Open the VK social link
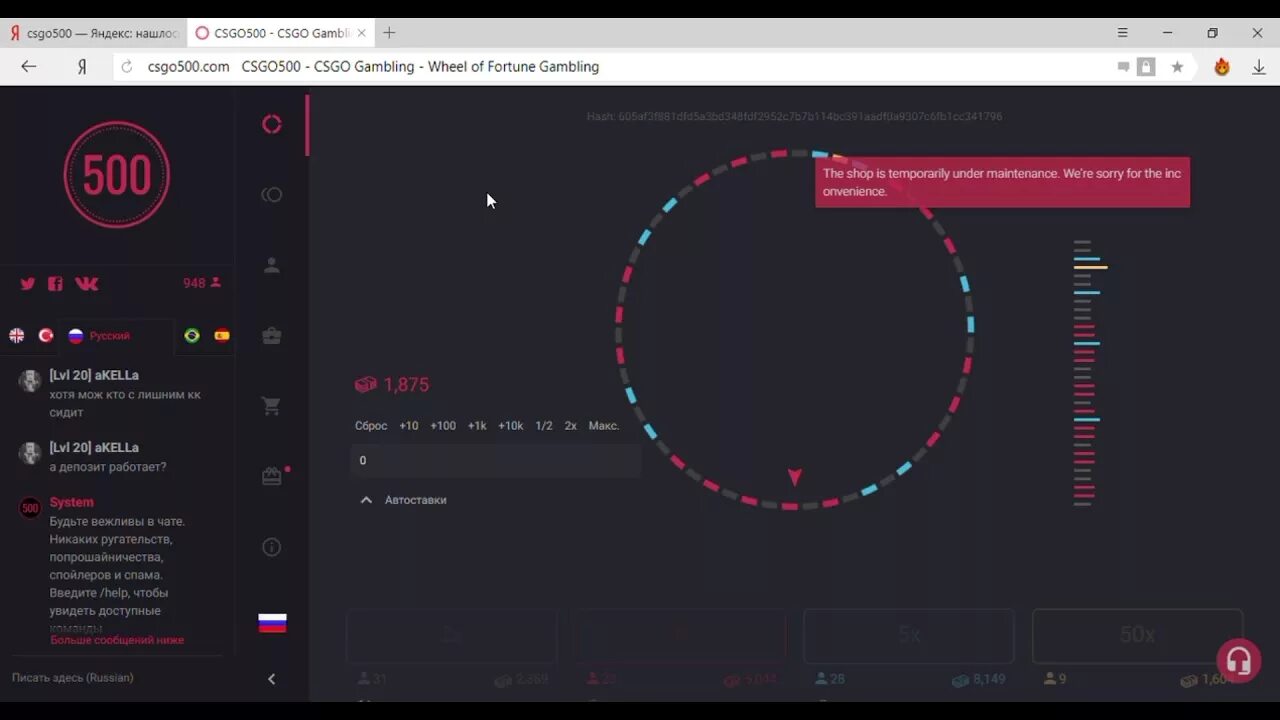Image resolution: width=1280 pixels, height=720 pixels. (x=87, y=284)
